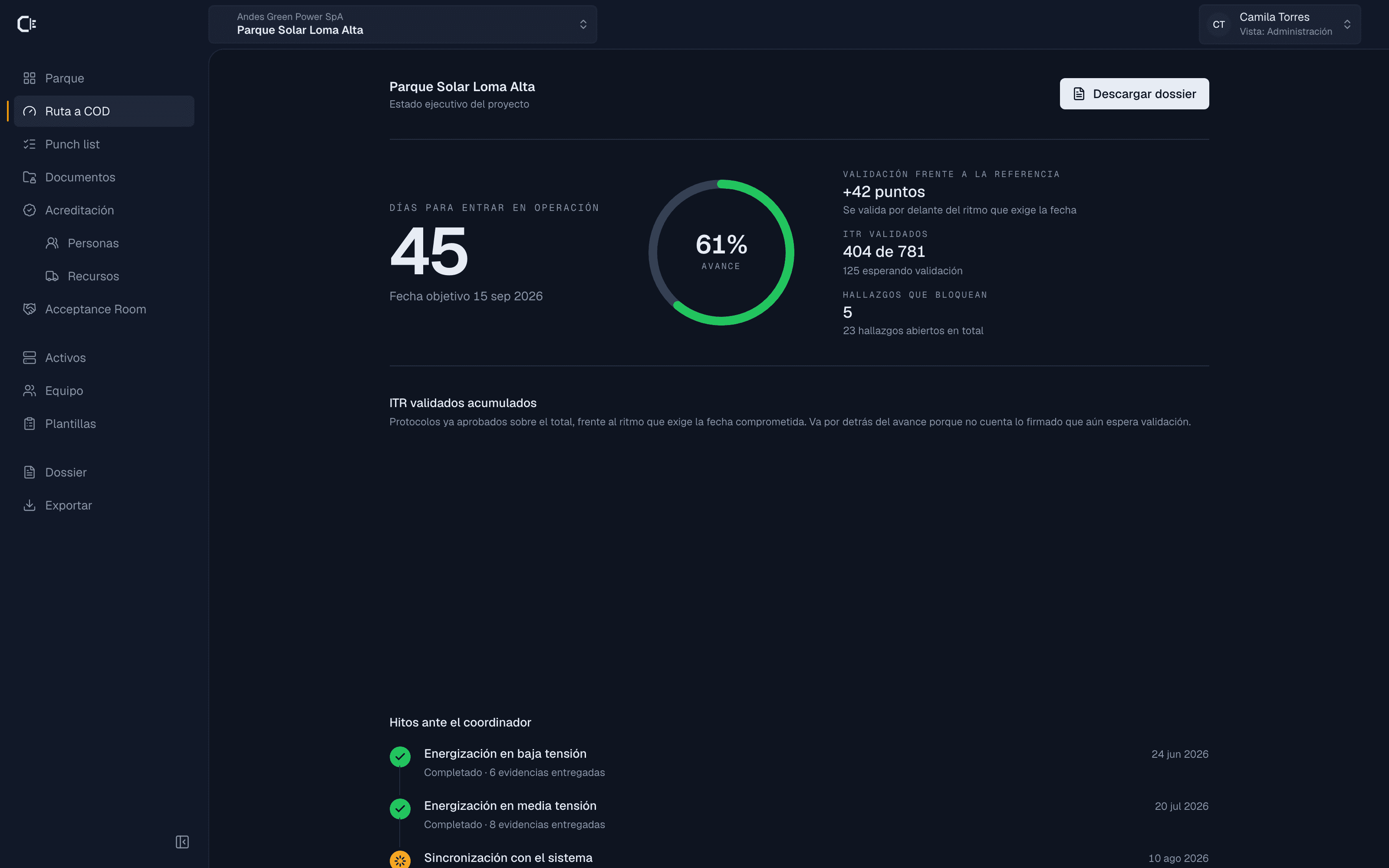
Task: Click the Exportar download icon
Action: (x=29, y=505)
